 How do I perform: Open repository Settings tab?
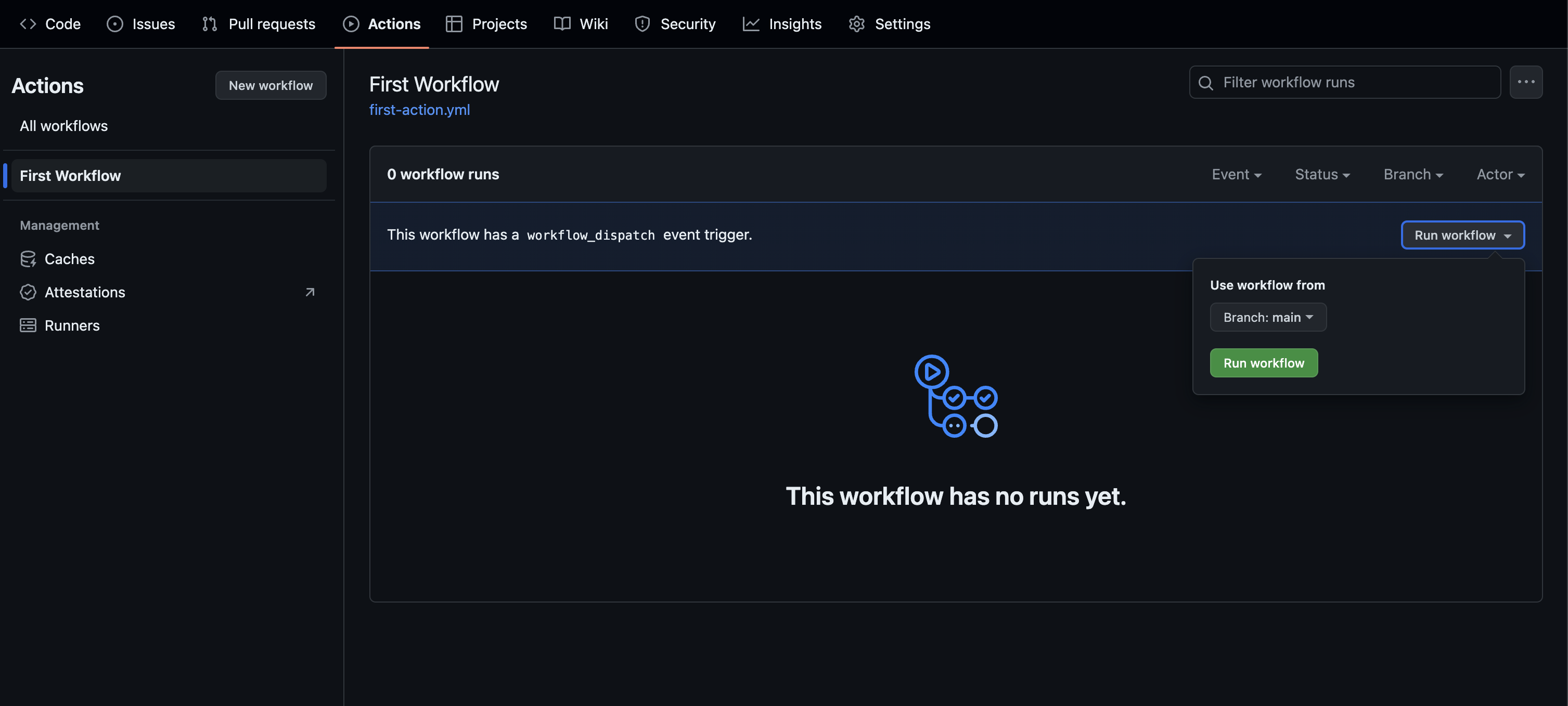coord(889,24)
